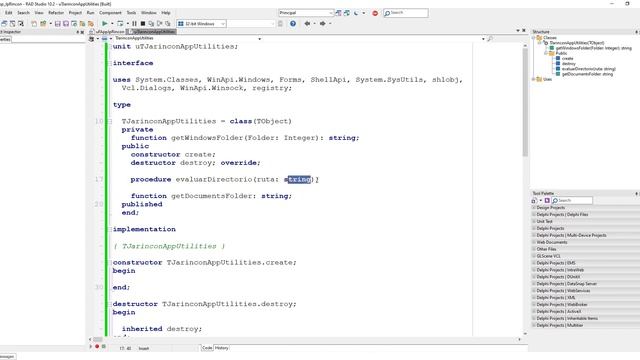The height and width of the screenshot is (360, 640).
Task: Select getWindowsFolder in Structure tree
Action: (593, 48)
